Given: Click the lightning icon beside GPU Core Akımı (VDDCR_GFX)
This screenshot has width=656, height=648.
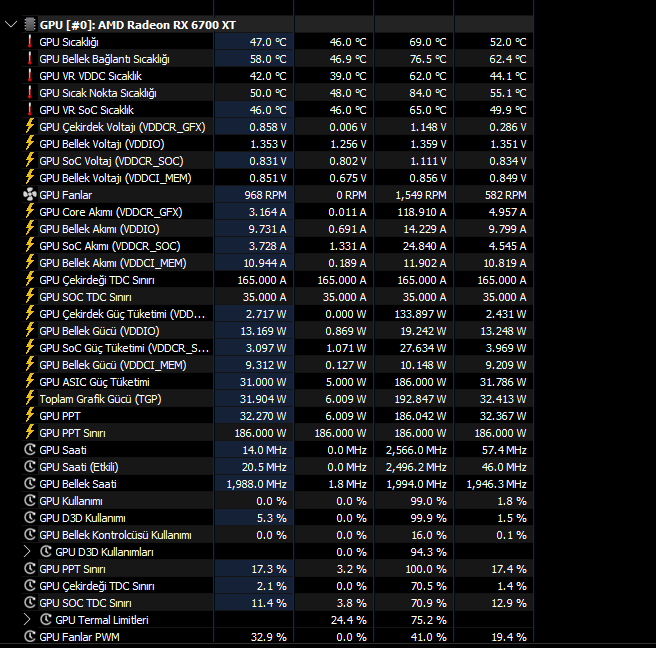Looking at the screenshot, I should [x=30, y=212].
